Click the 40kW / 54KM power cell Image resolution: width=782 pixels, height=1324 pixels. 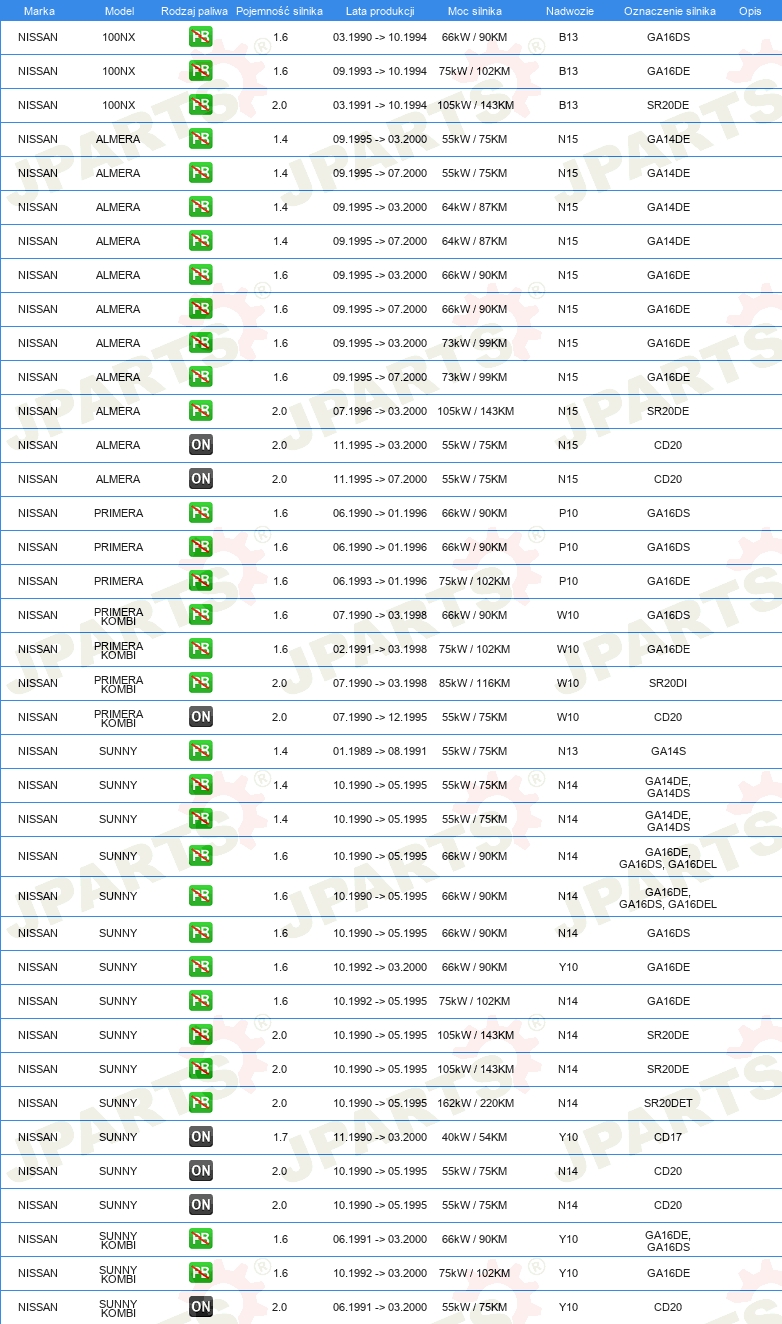click(x=475, y=1137)
